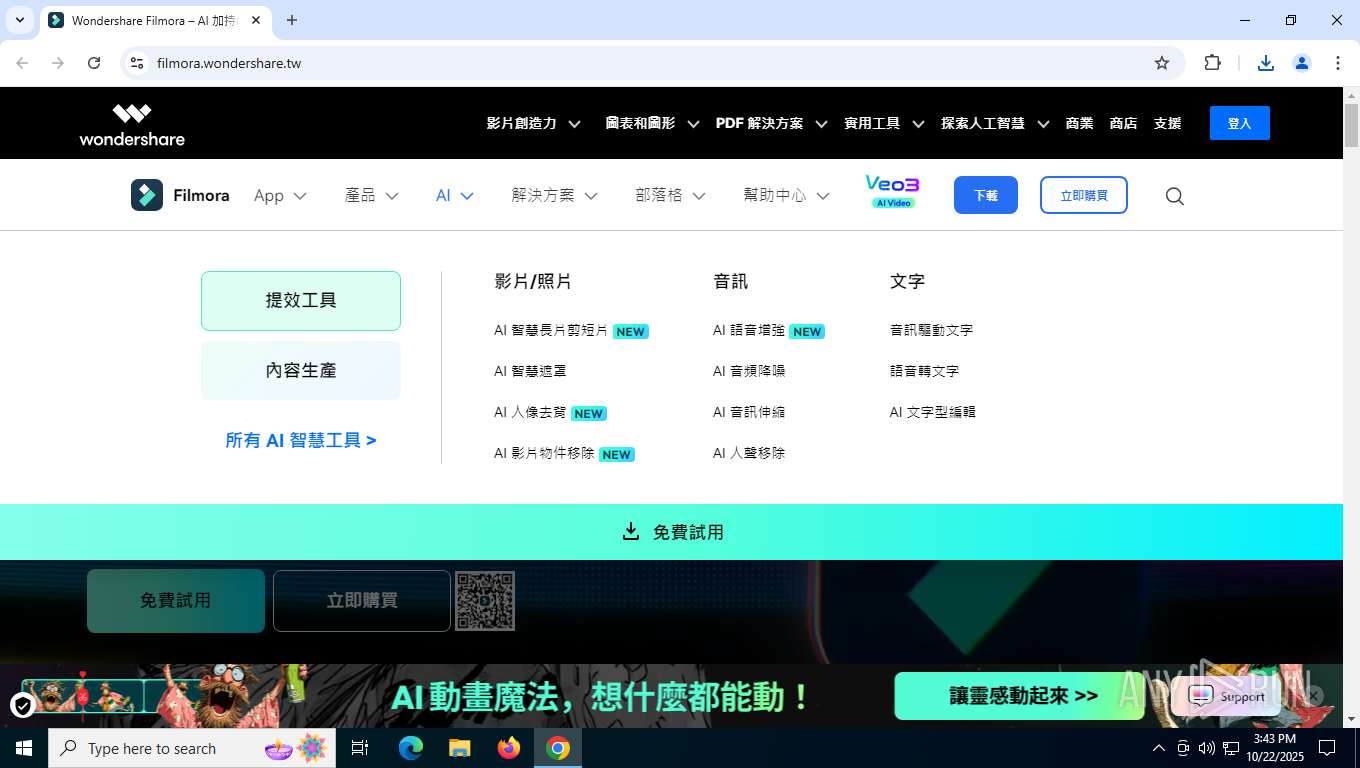Open AI 音頻降噪 link

pyautogui.click(x=749, y=371)
